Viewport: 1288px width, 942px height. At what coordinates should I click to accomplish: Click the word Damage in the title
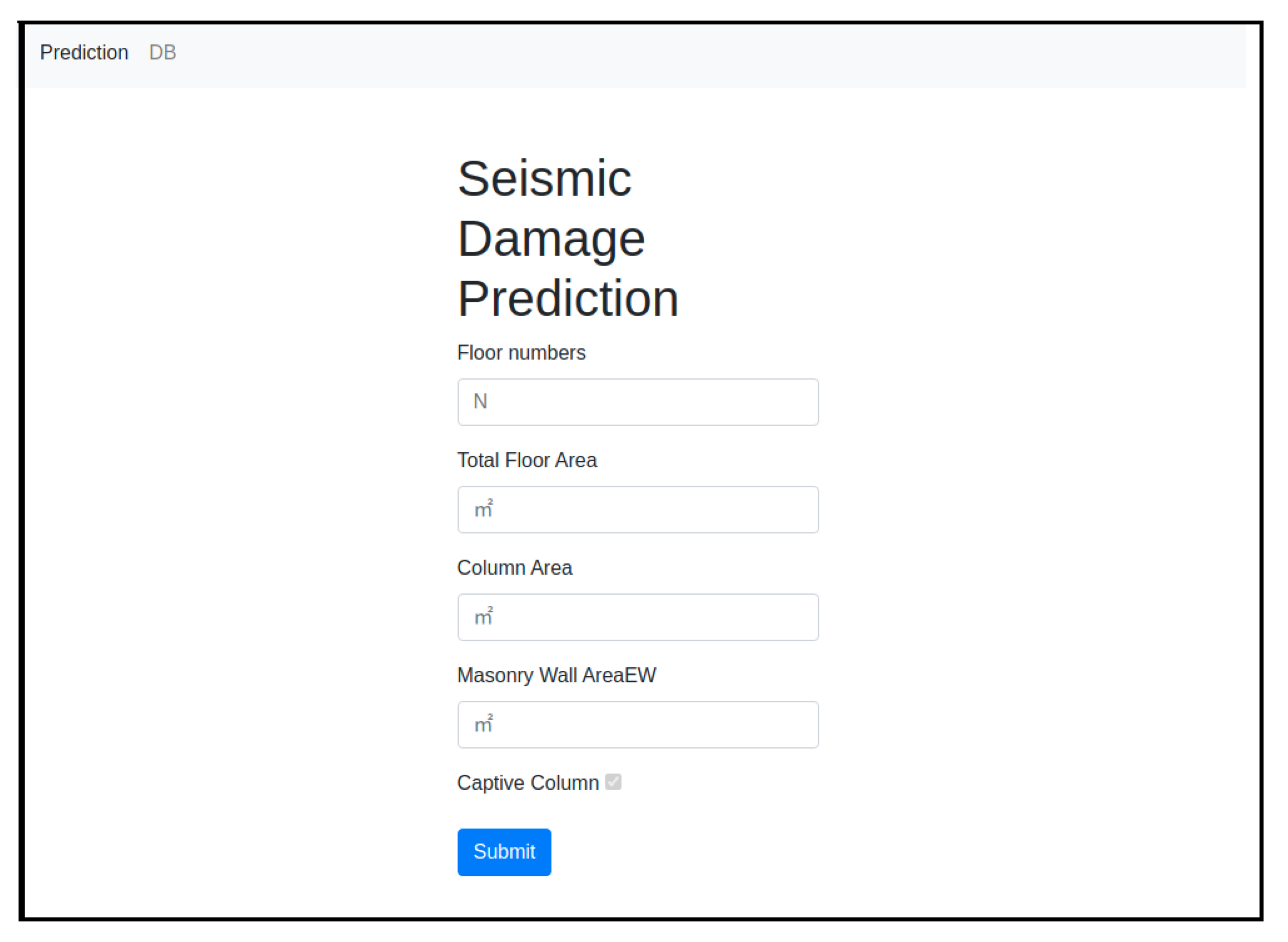[x=551, y=239]
